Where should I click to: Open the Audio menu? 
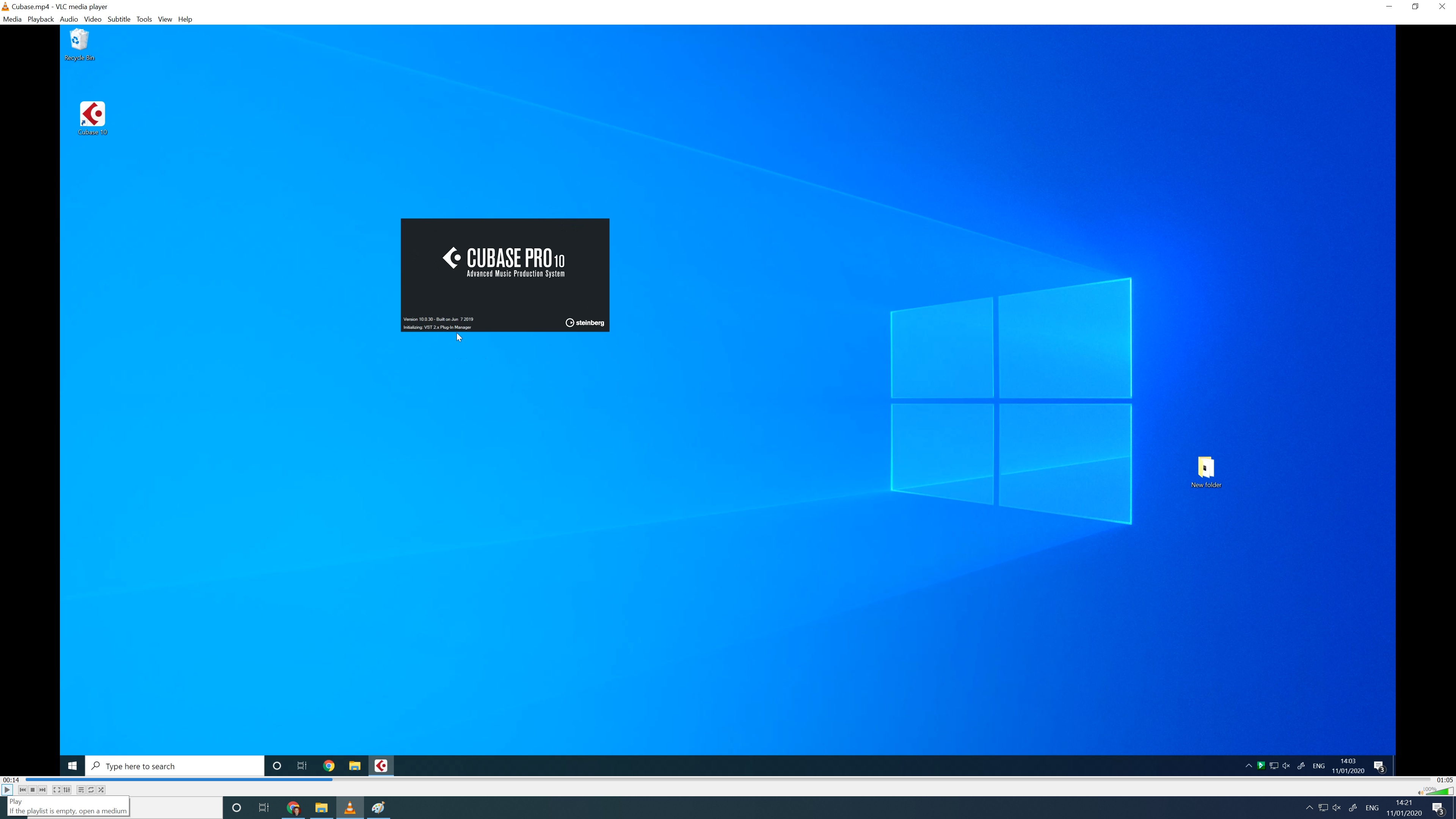tap(68, 19)
